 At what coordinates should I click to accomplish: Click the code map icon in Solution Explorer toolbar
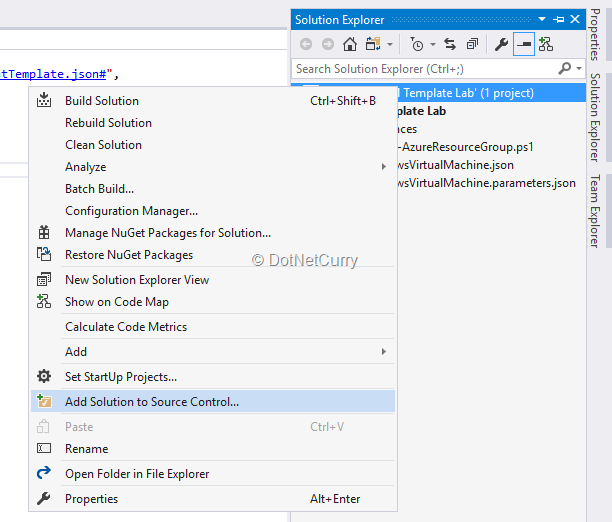546,44
